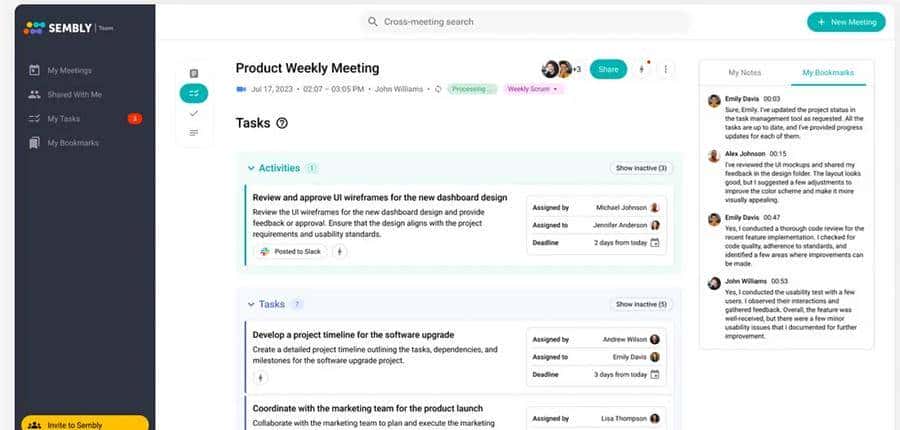Viewport: 900px width, 430px height.
Task: Select the checkmark view icon
Action: click(x=194, y=113)
